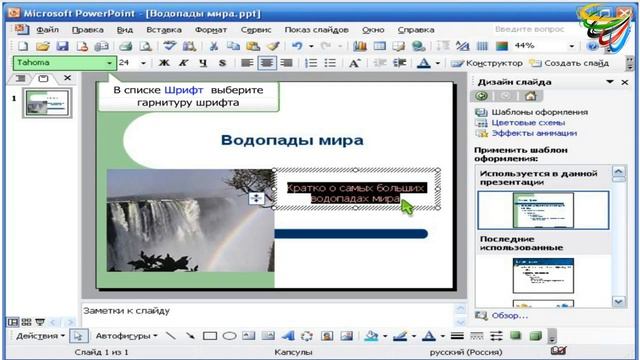Open the Файл menu

[x=47, y=30]
